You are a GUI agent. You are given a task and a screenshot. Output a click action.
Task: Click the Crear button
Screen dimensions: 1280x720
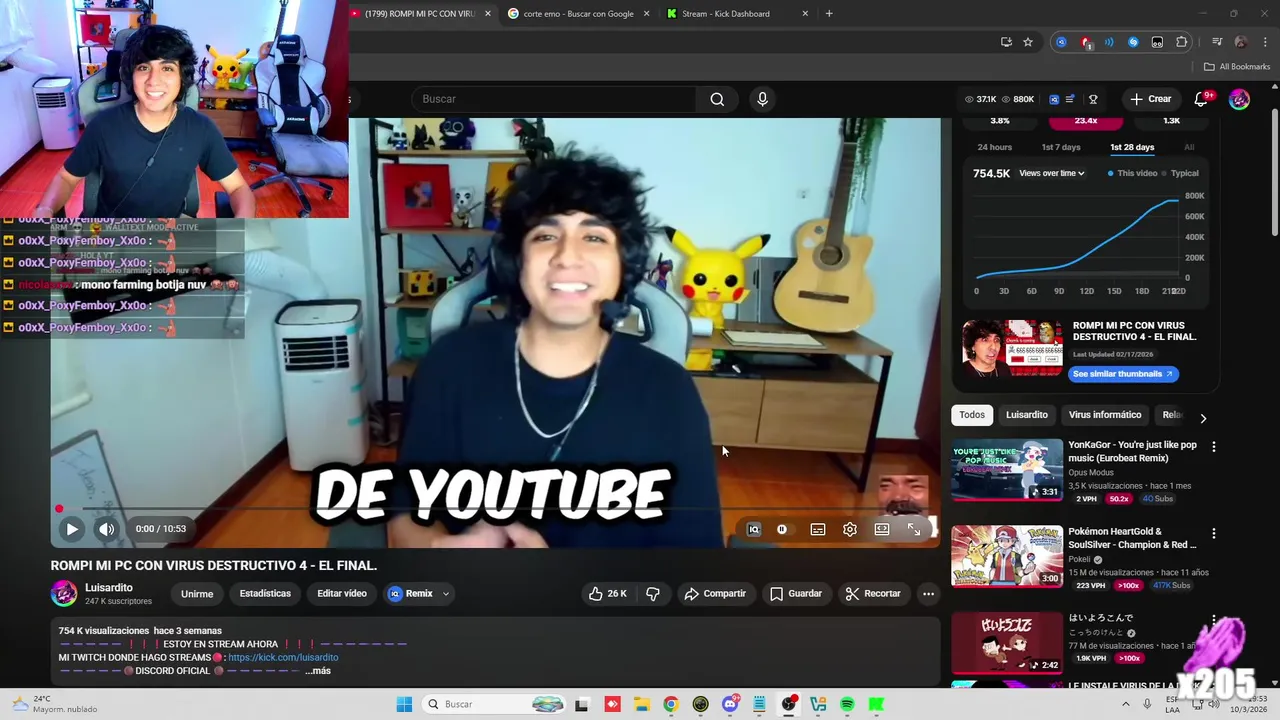[1151, 99]
